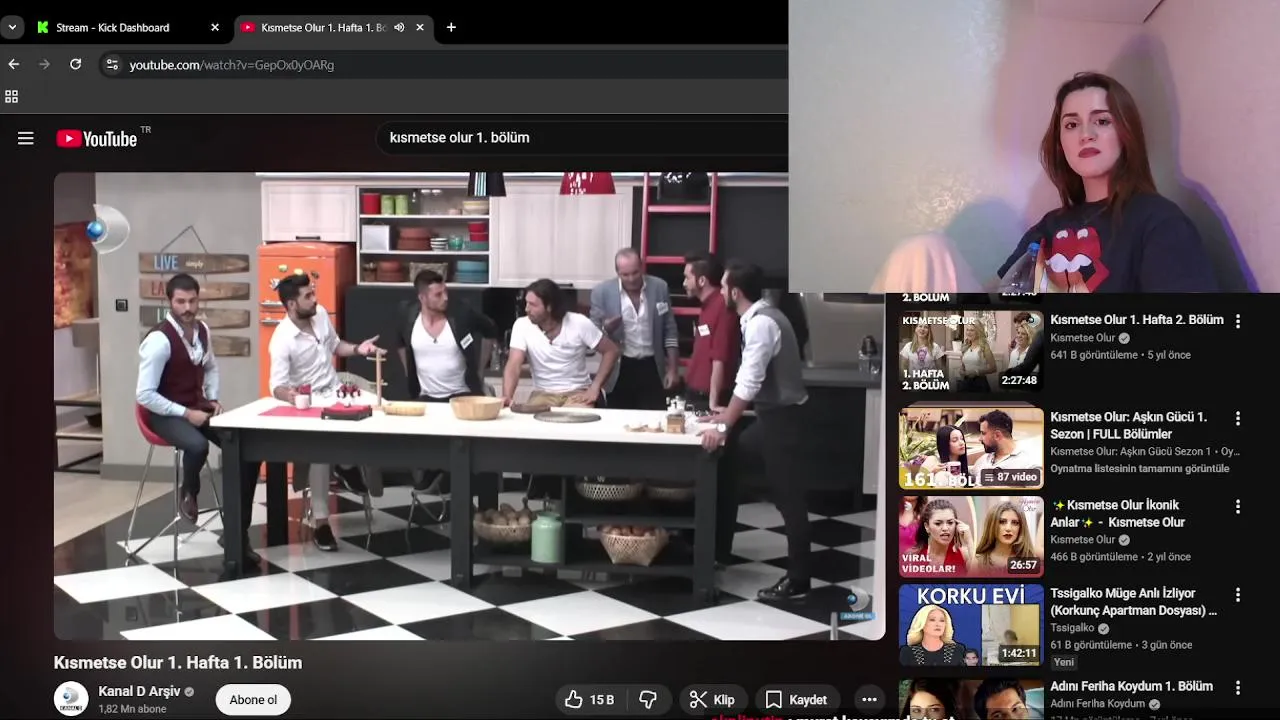Click the address bar URL

(232, 65)
